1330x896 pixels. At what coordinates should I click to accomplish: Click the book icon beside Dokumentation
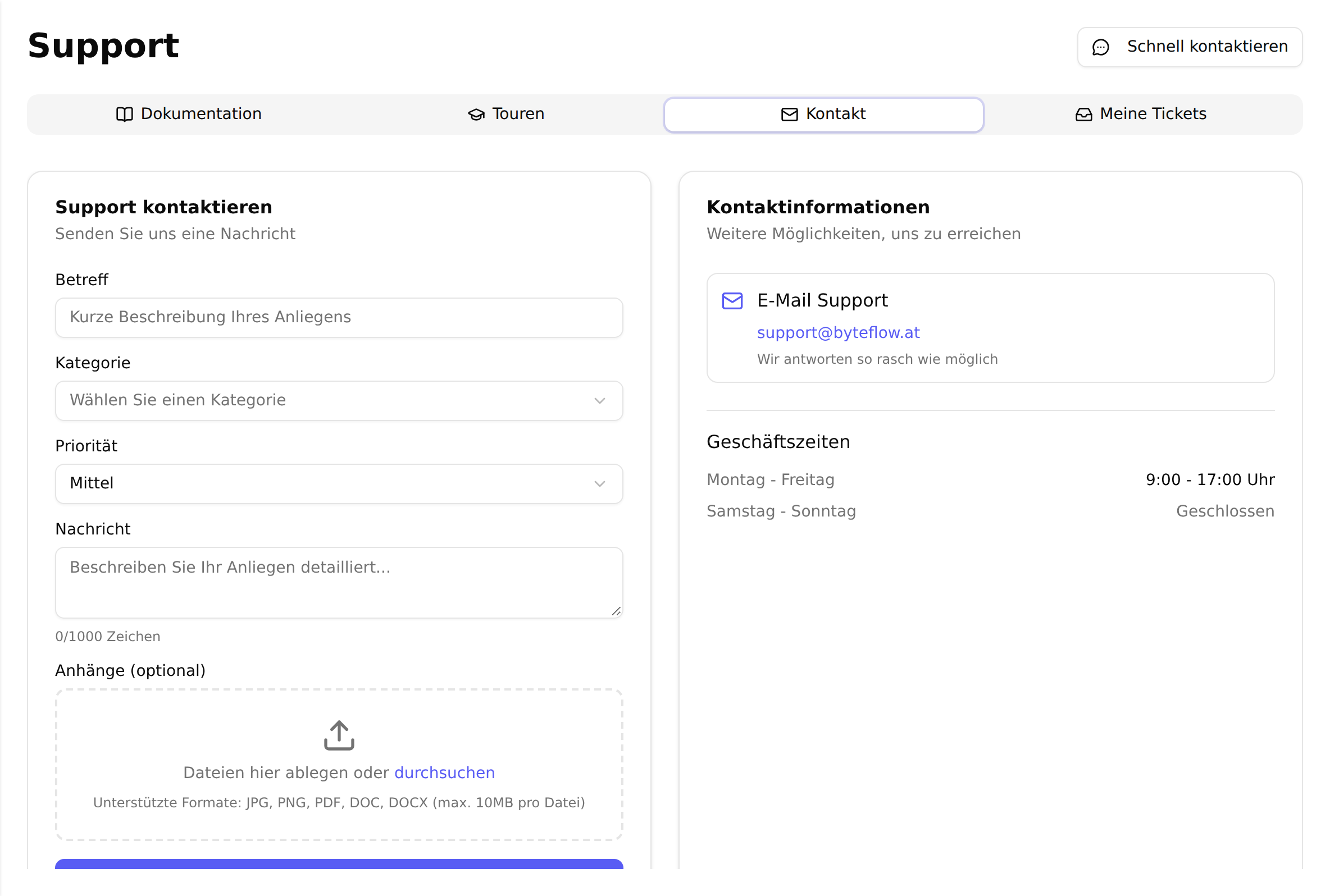click(125, 115)
